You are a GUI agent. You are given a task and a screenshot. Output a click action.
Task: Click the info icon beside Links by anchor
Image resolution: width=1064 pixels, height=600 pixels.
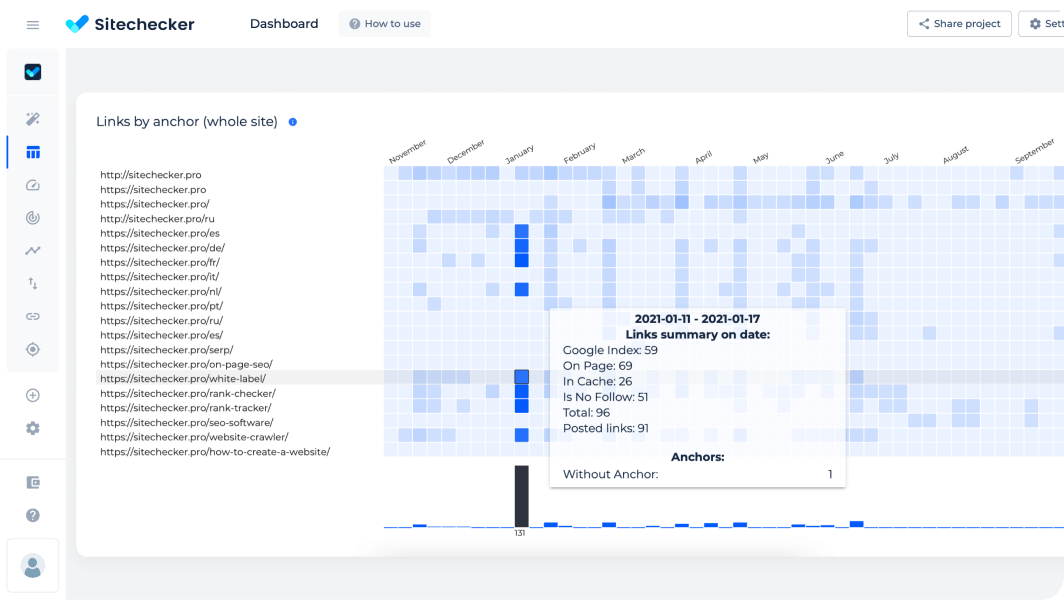(x=292, y=122)
